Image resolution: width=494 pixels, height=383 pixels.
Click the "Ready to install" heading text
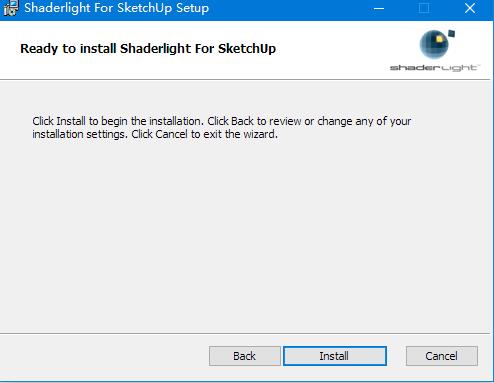tap(148, 49)
